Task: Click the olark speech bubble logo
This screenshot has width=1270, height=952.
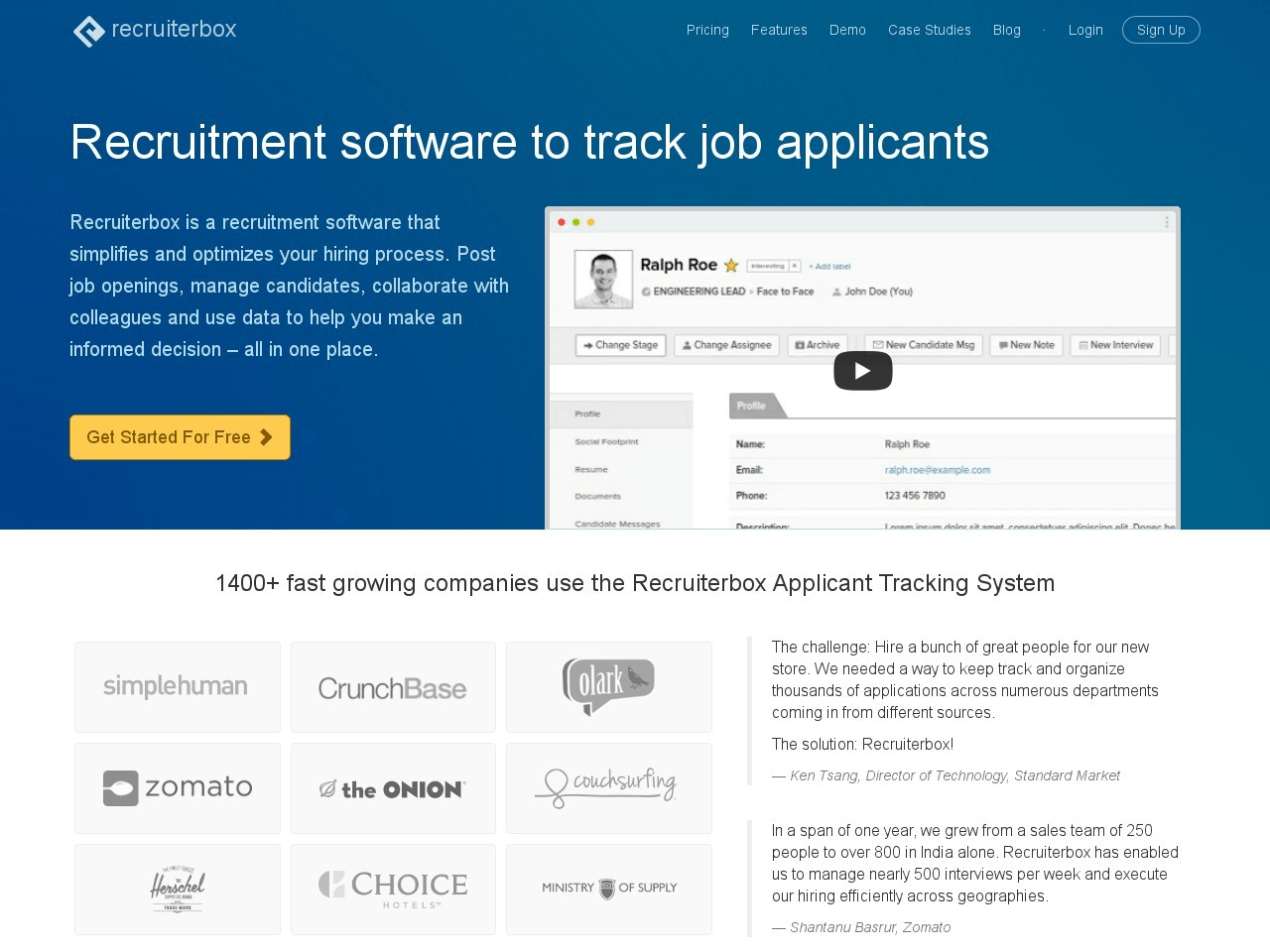Action: pyautogui.click(x=609, y=687)
